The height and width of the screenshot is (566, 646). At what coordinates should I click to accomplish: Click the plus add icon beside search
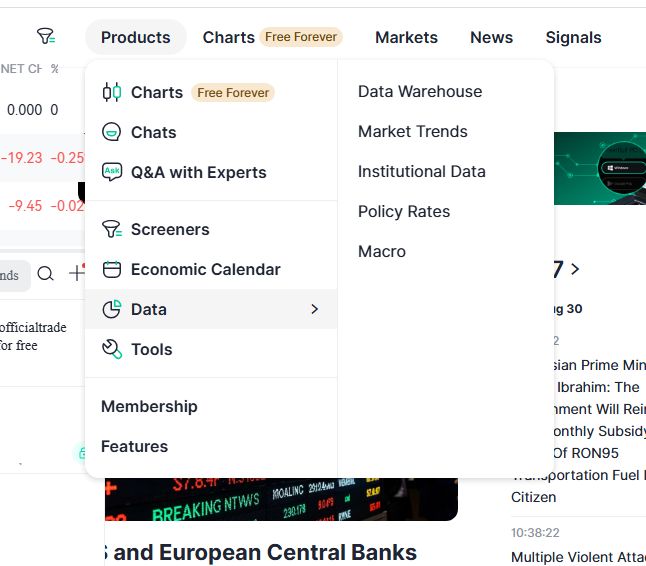pos(77,273)
